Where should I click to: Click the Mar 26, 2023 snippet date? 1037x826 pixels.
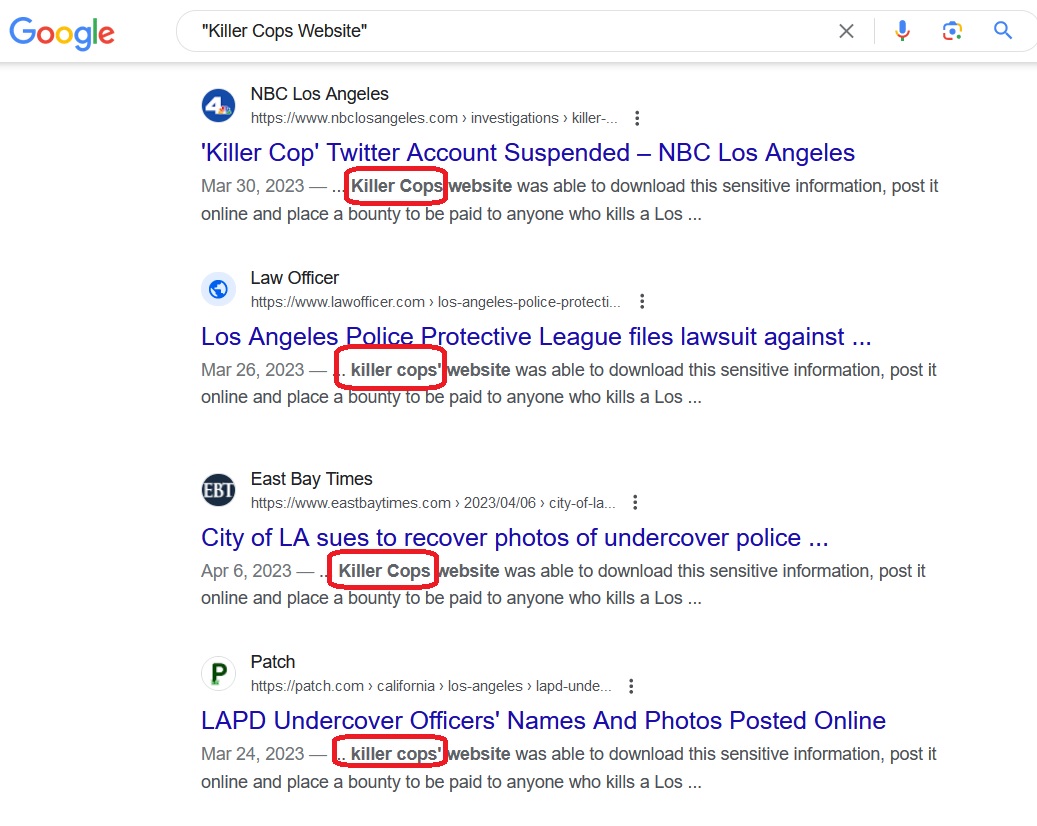[253, 370]
